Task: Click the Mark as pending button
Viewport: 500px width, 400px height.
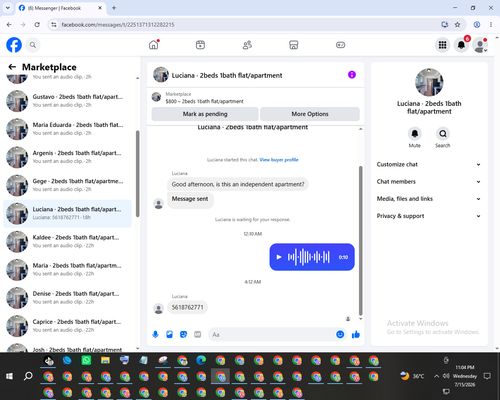Action: click(x=205, y=114)
